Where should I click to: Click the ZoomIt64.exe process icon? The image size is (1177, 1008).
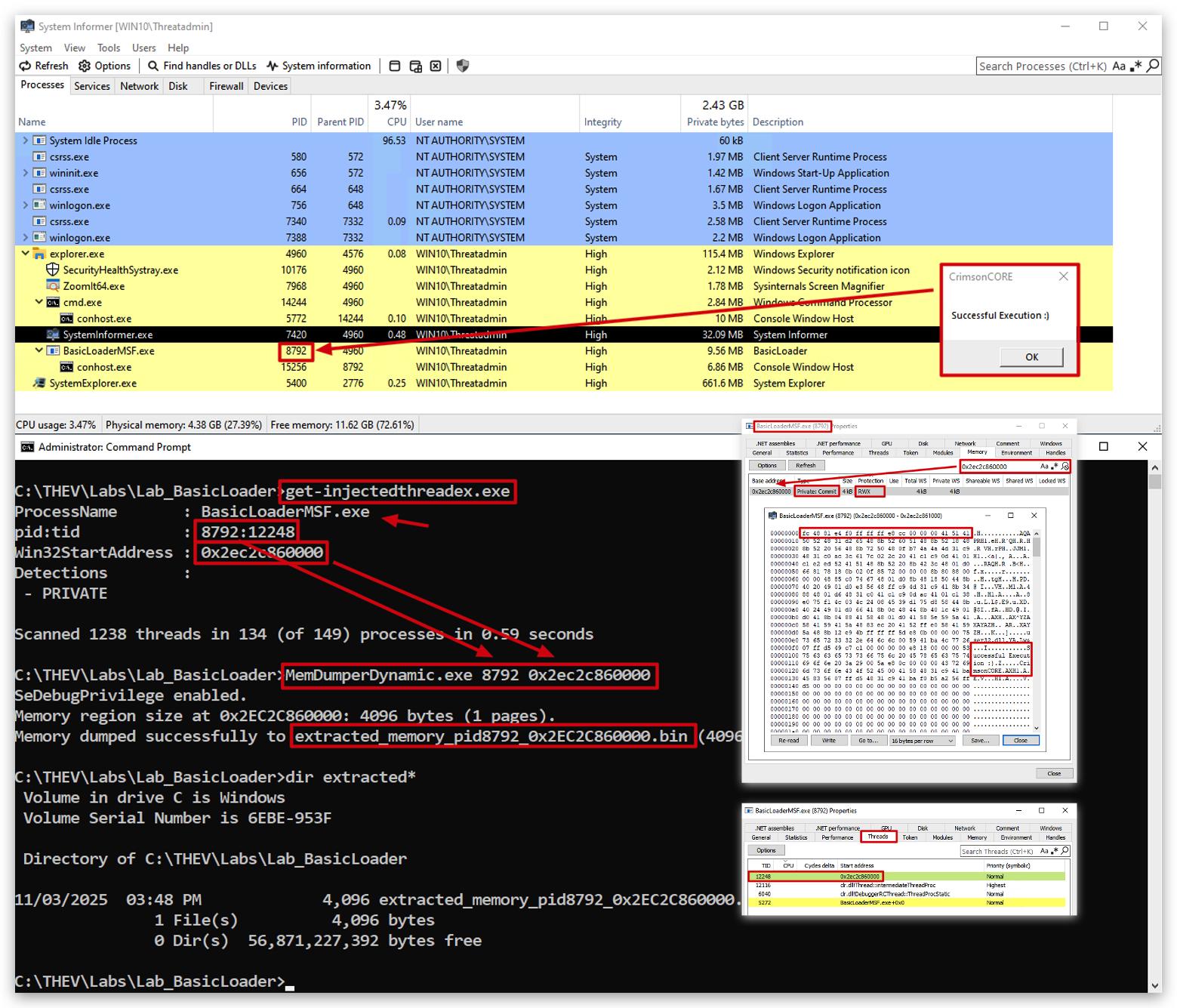point(53,286)
